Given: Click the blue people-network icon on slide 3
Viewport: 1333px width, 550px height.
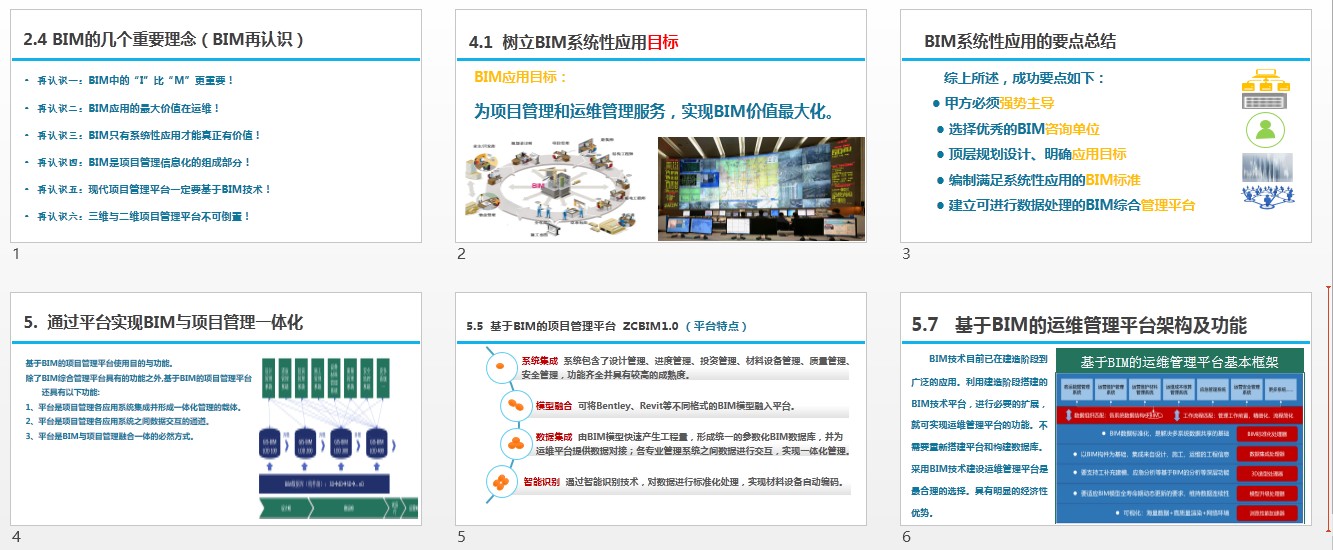Looking at the screenshot, I should (1267, 196).
